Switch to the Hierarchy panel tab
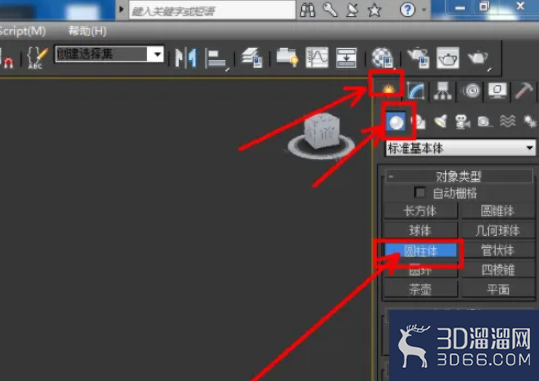The height and width of the screenshot is (381, 539). point(442,90)
